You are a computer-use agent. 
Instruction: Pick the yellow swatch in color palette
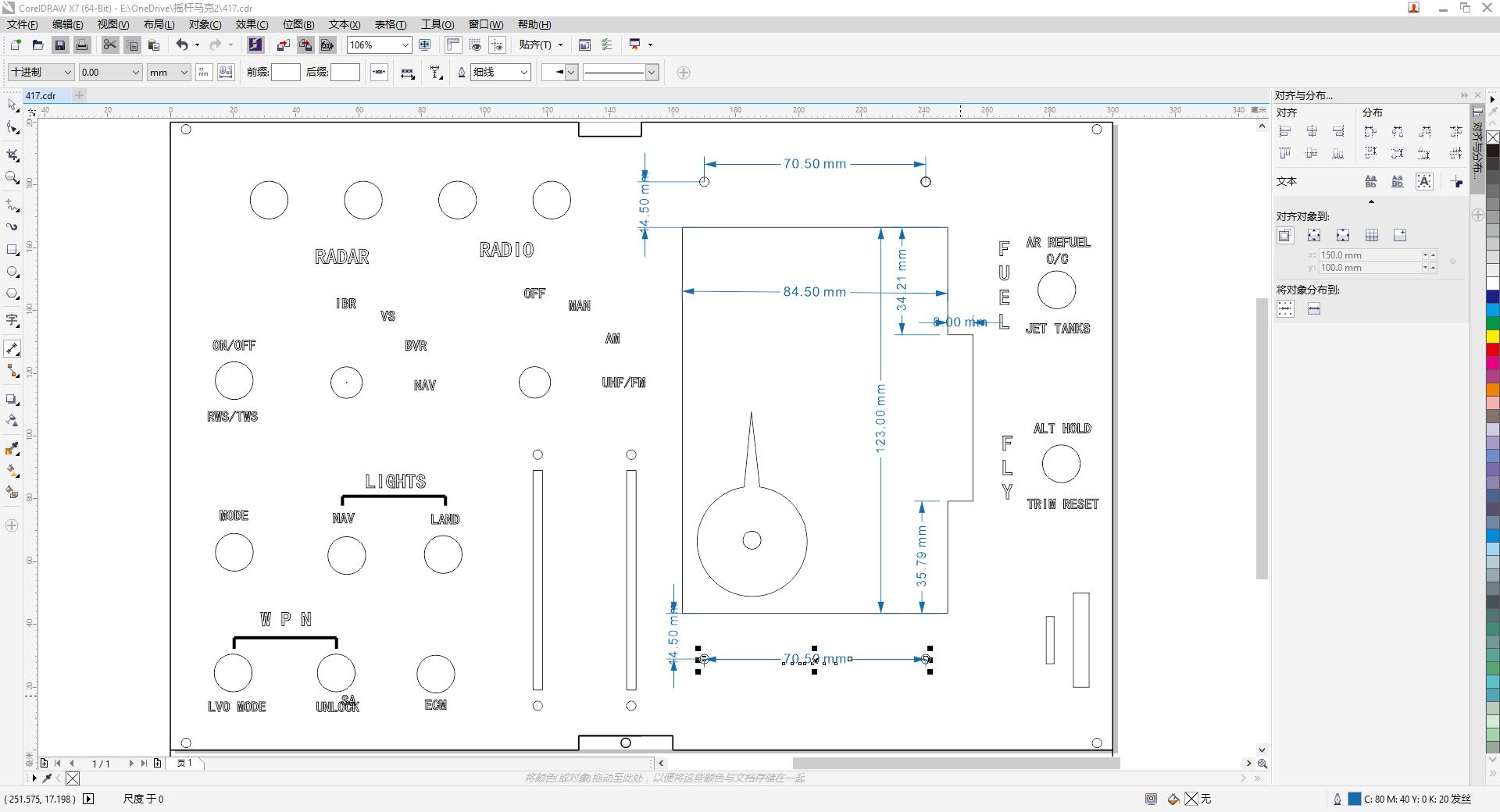[1492, 337]
